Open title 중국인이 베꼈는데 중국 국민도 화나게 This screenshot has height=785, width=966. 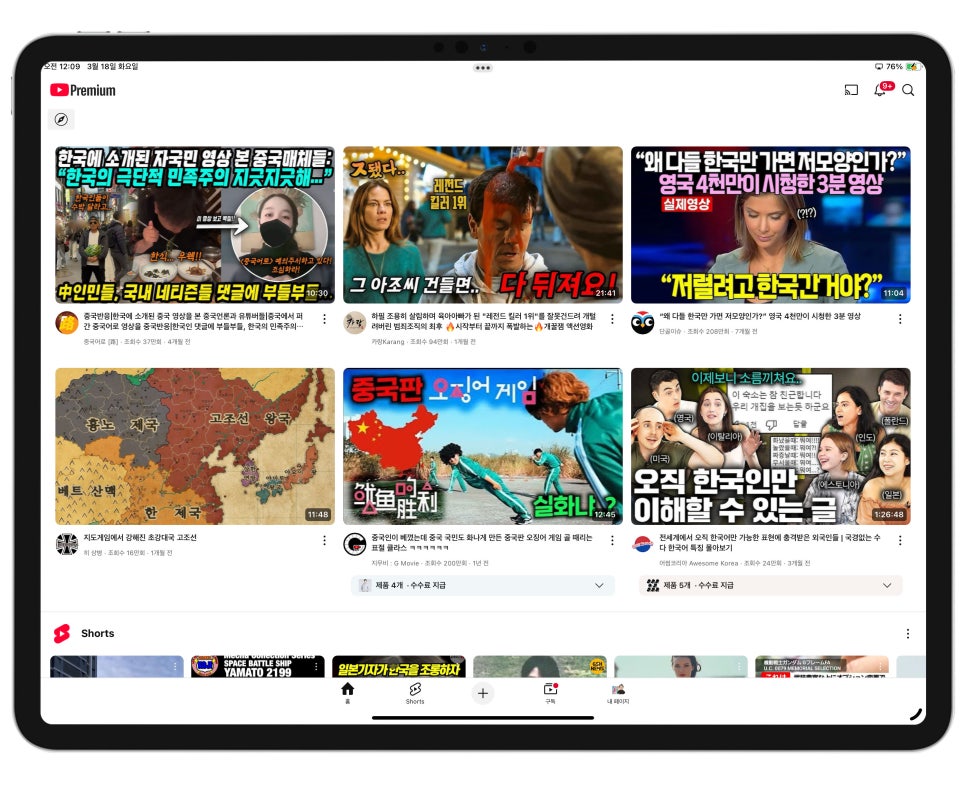tap(482, 542)
